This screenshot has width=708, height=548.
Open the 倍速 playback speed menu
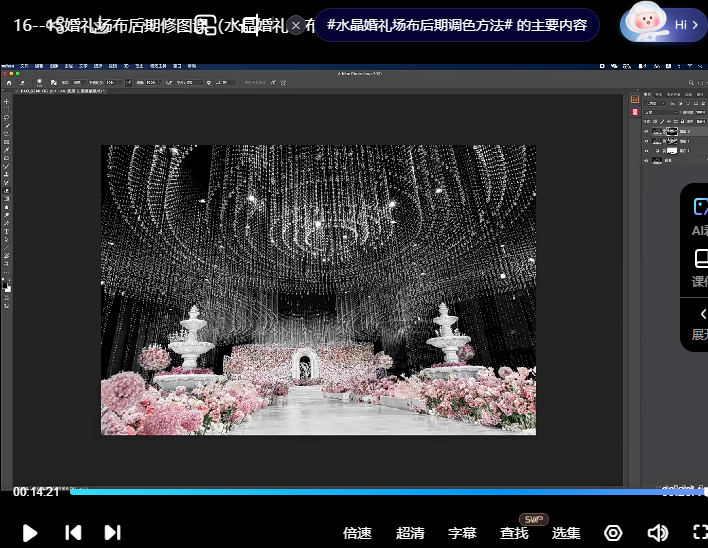357,533
